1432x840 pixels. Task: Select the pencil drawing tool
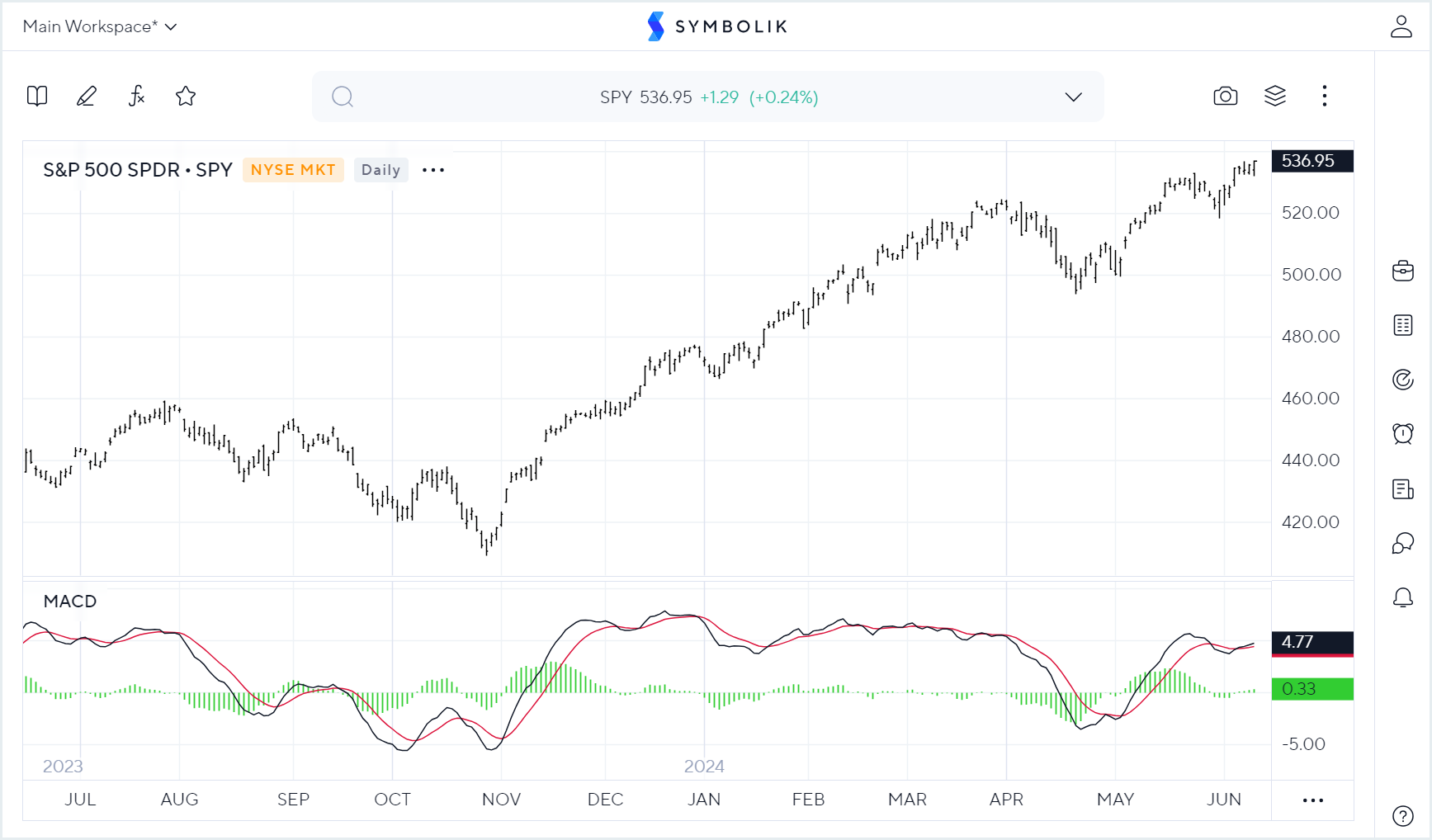[x=87, y=97]
